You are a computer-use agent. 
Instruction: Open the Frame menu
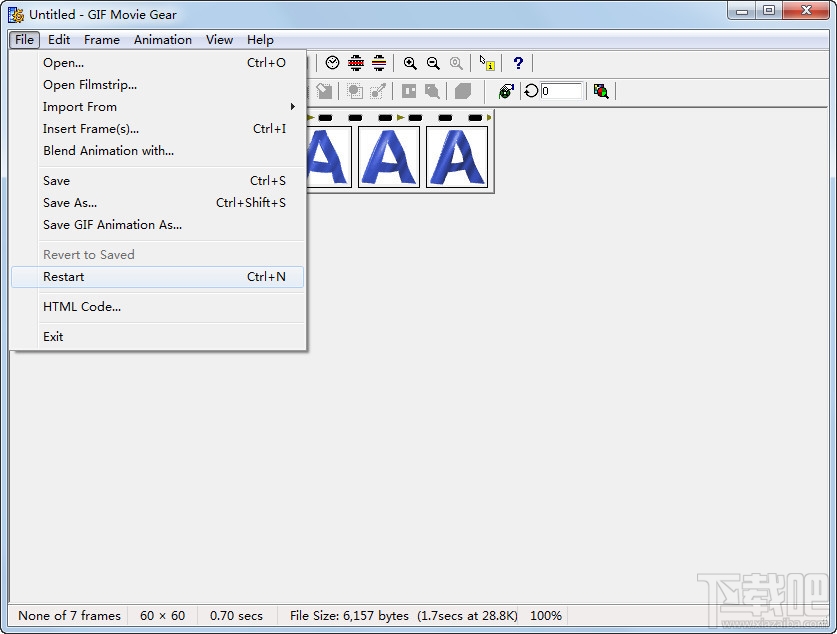pos(101,39)
